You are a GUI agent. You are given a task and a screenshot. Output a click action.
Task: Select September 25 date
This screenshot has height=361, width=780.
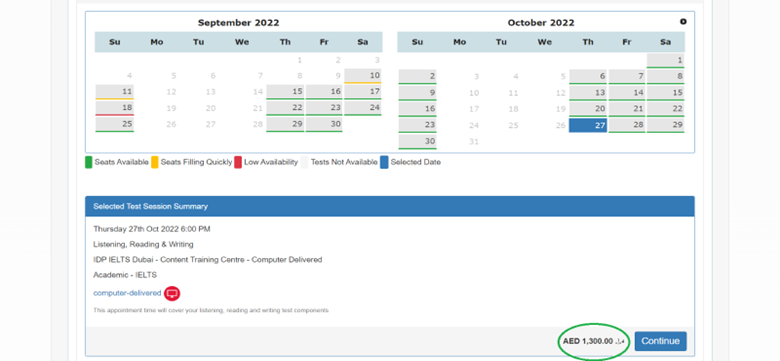[x=114, y=124]
